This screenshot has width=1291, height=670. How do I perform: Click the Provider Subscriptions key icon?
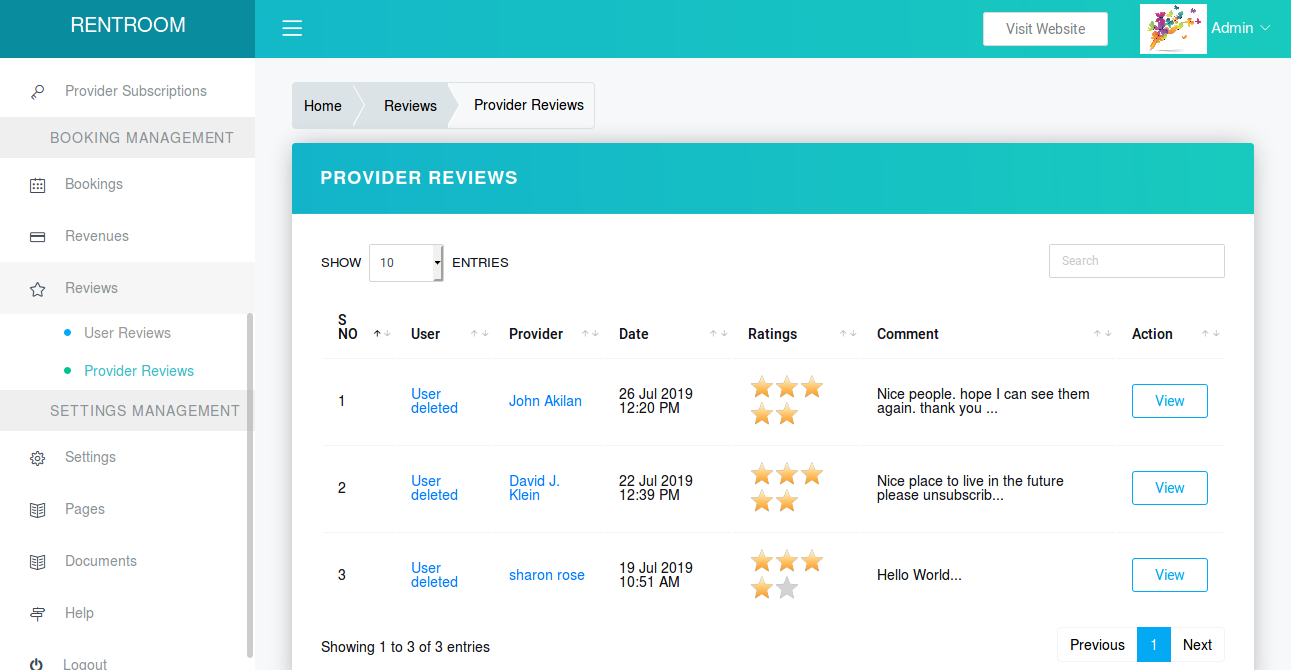click(37, 92)
